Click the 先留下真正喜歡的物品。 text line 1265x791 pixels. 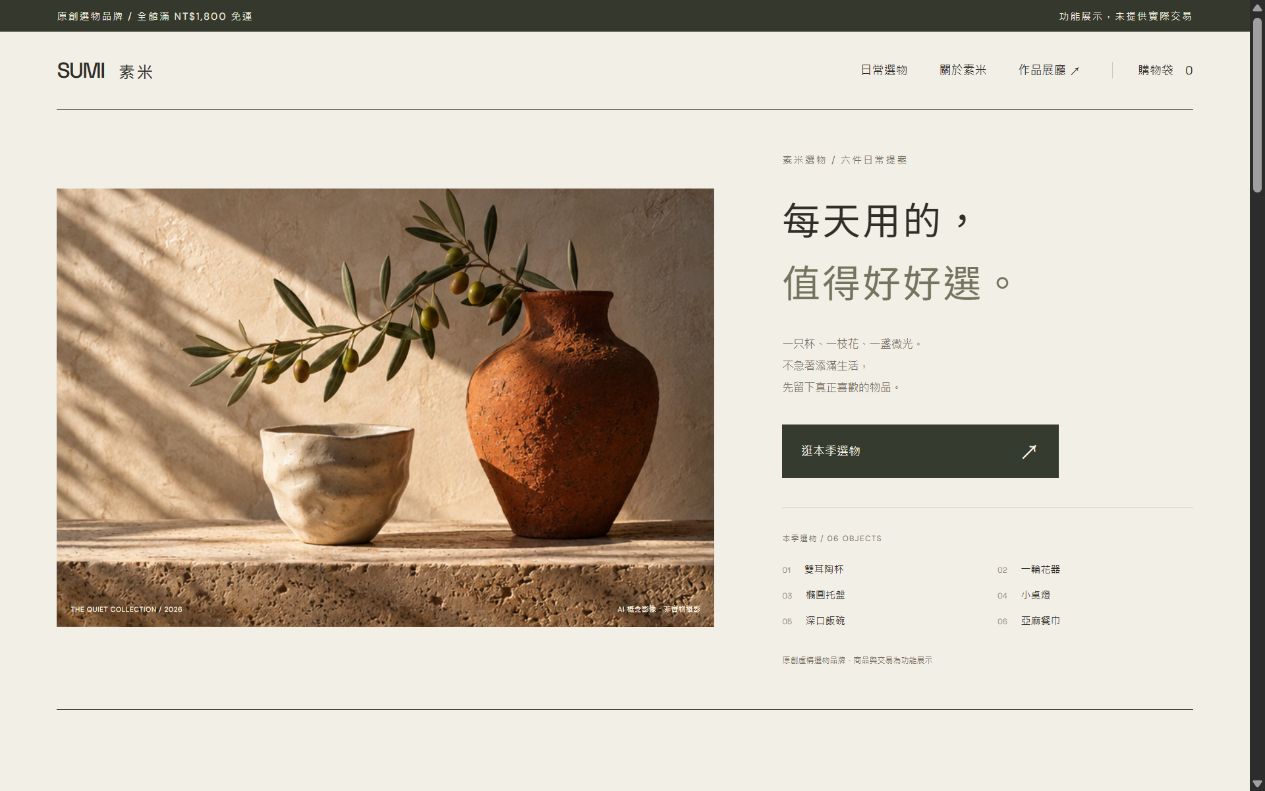pos(841,387)
